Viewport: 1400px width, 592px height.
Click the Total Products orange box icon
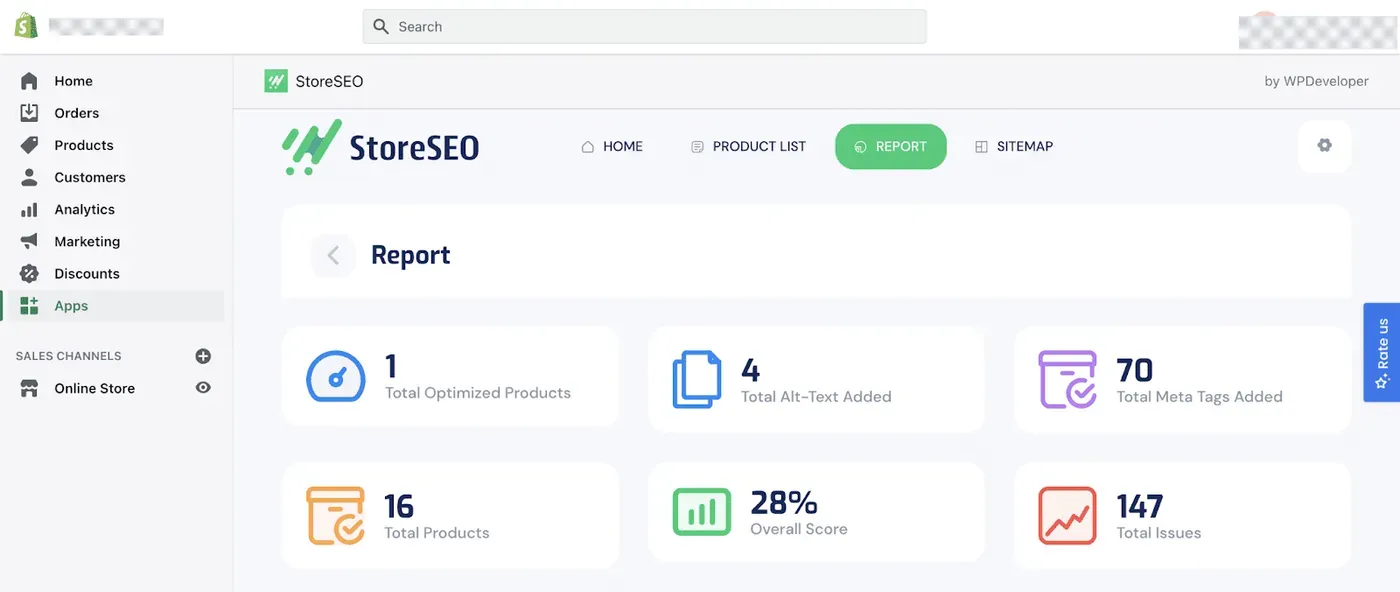335,516
